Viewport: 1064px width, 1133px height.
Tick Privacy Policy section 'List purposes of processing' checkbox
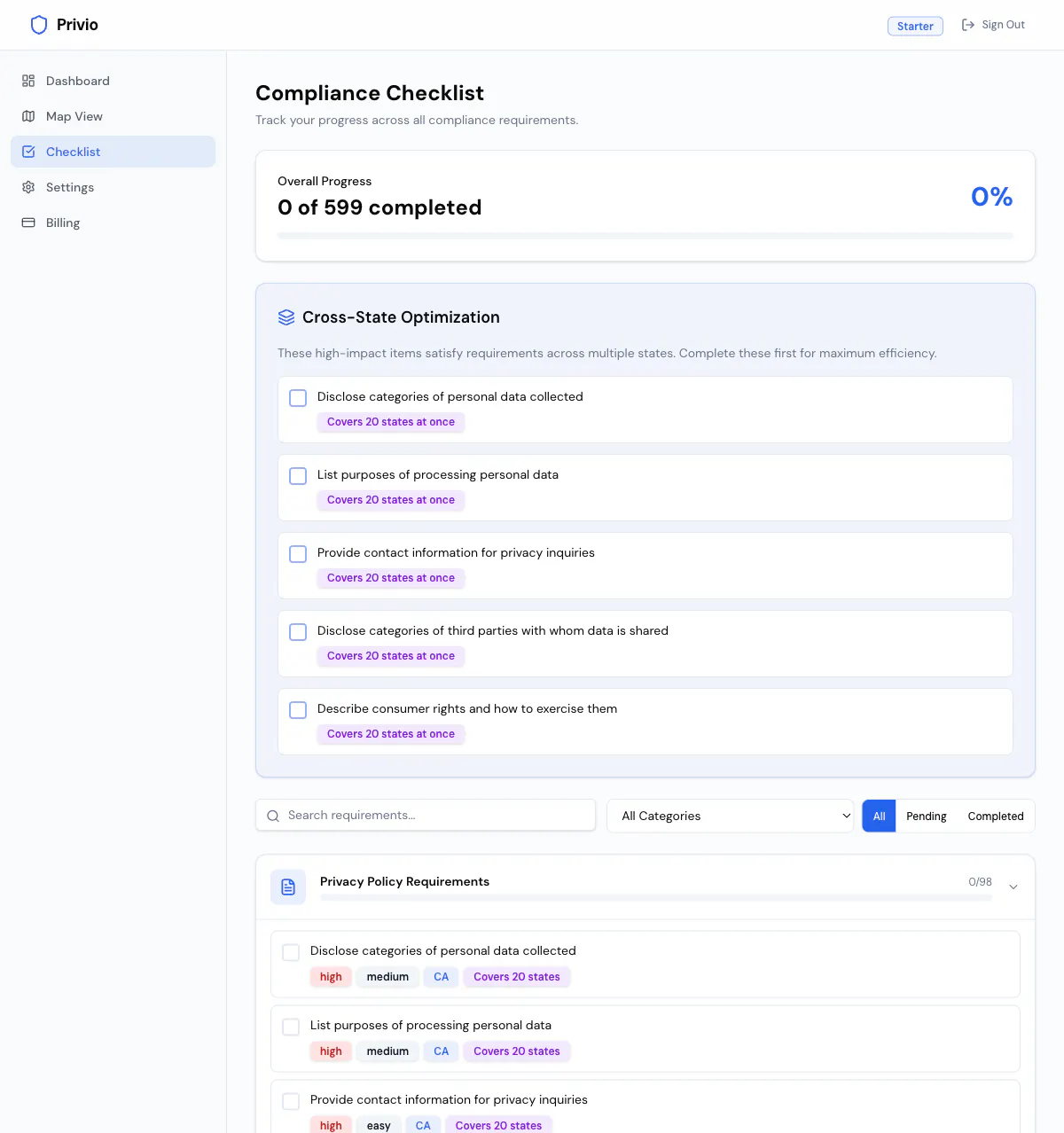tap(291, 1027)
